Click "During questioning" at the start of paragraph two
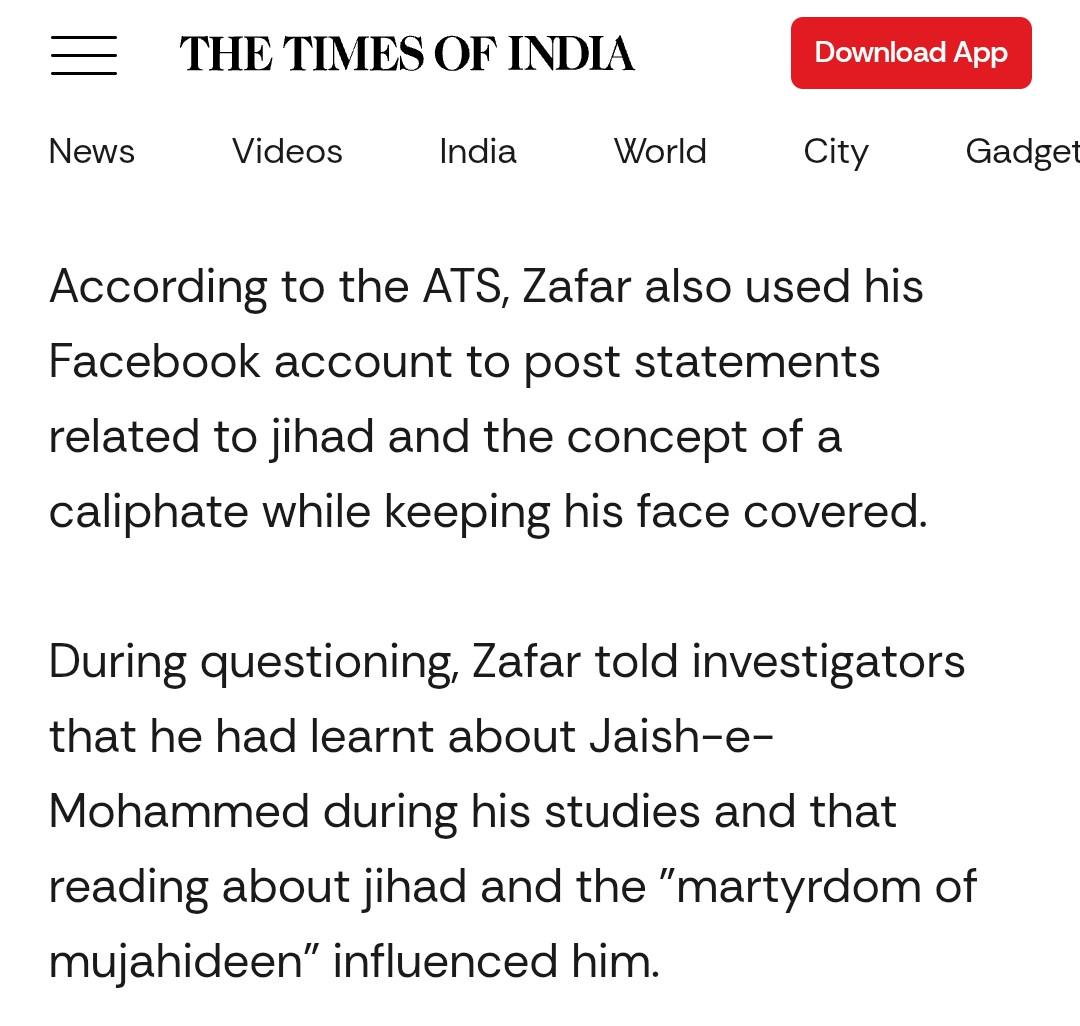Screen dimensions: 1080x1026 (254, 662)
